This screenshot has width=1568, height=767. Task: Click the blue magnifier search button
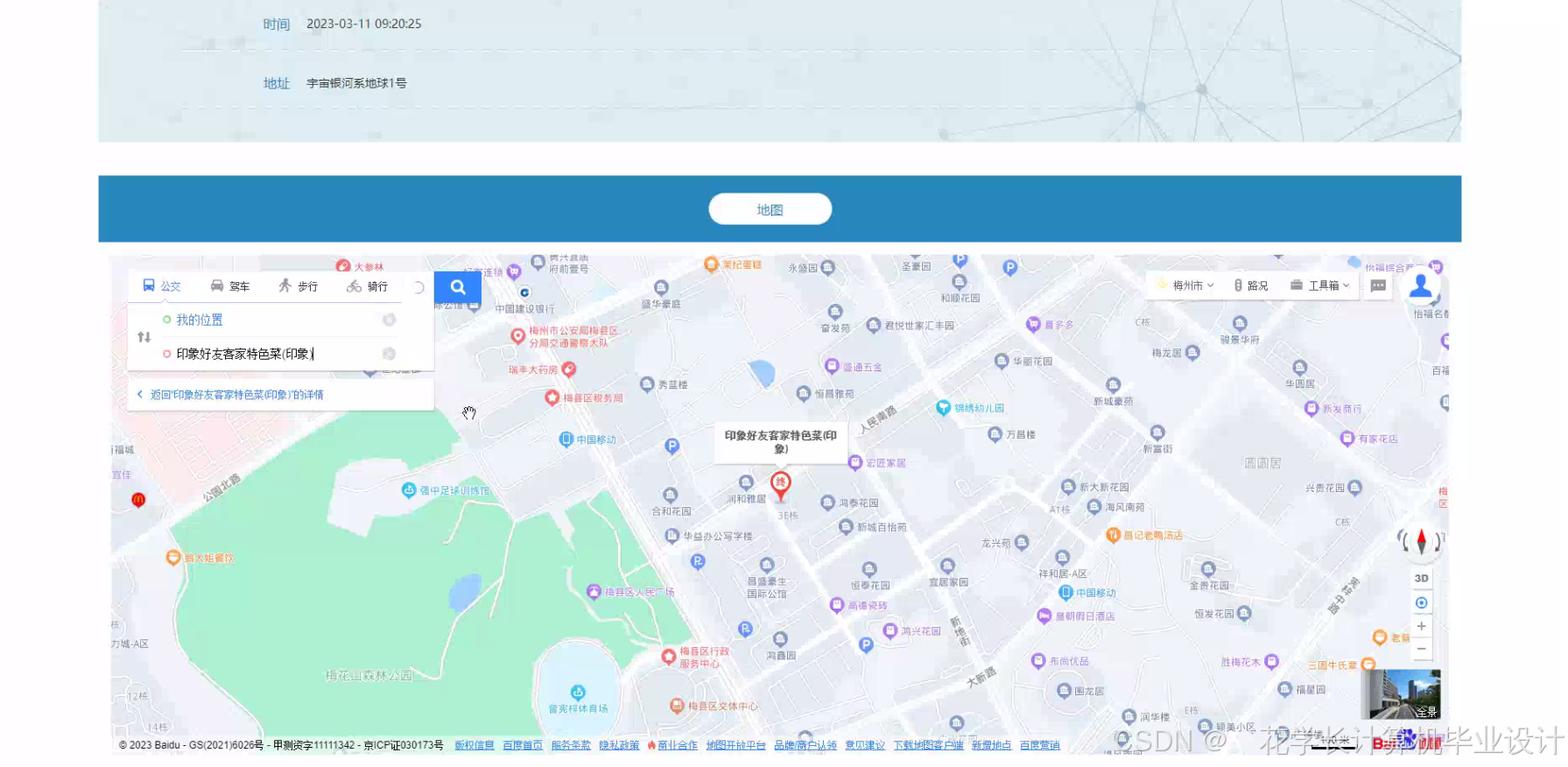tap(458, 286)
